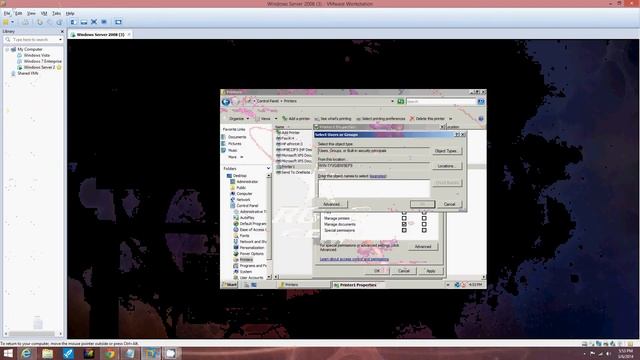Click Apply in Printer1 Properties

[431, 271]
